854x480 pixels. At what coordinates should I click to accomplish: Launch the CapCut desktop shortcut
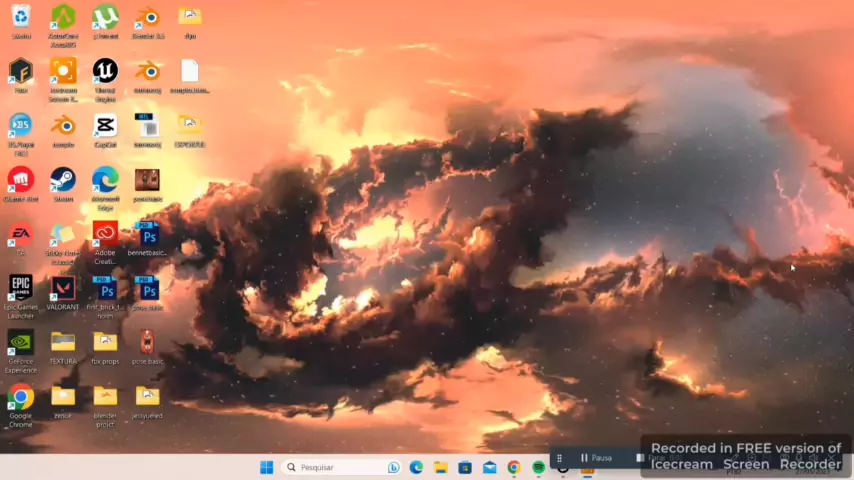coord(105,131)
